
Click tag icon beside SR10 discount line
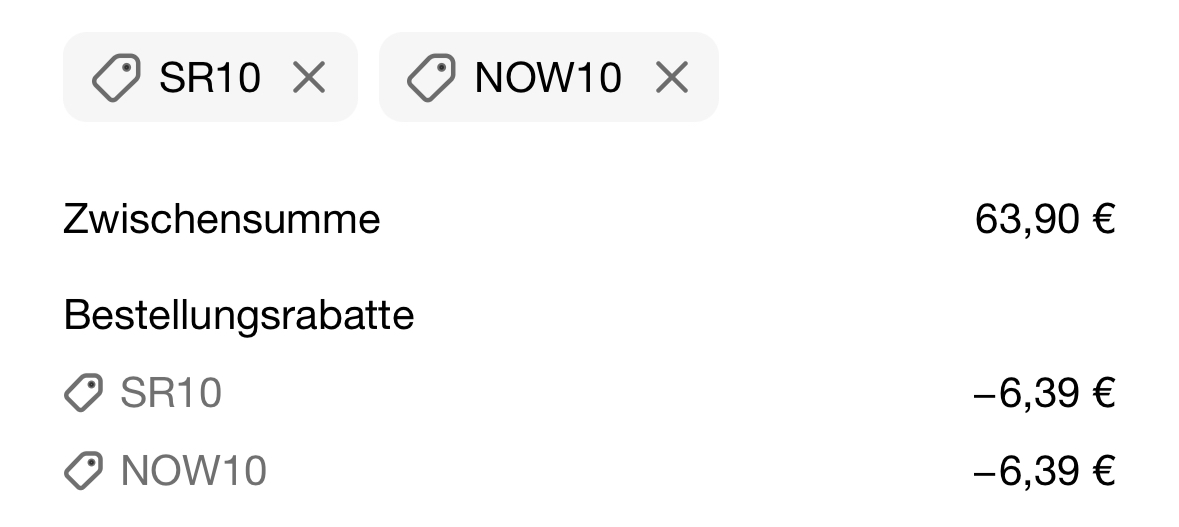pyautogui.click(x=83, y=392)
